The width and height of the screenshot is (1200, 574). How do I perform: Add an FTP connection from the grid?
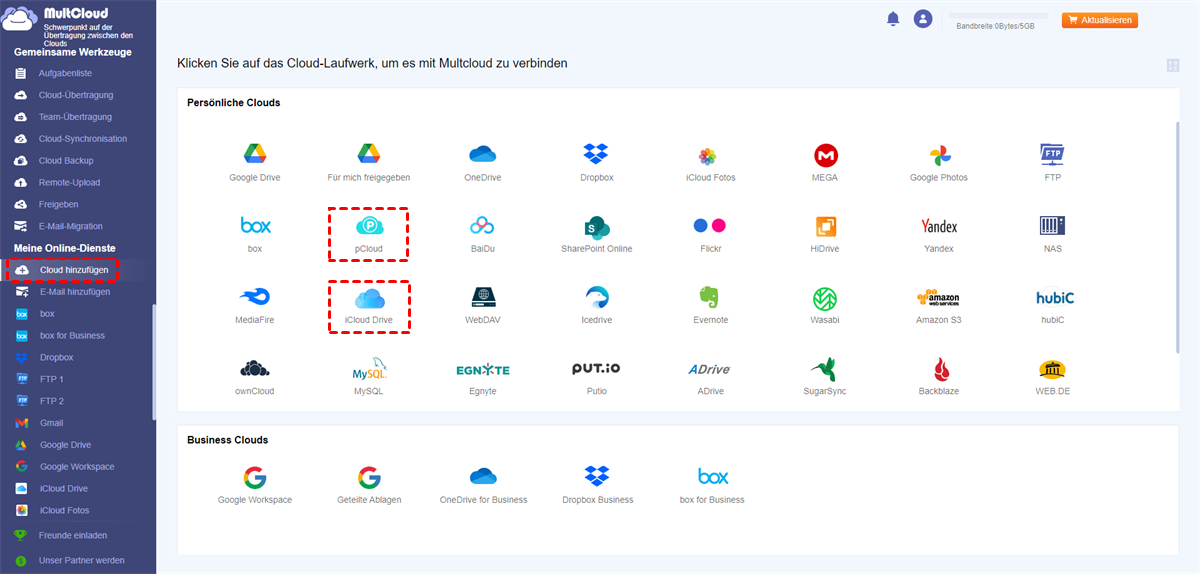[x=1052, y=163]
